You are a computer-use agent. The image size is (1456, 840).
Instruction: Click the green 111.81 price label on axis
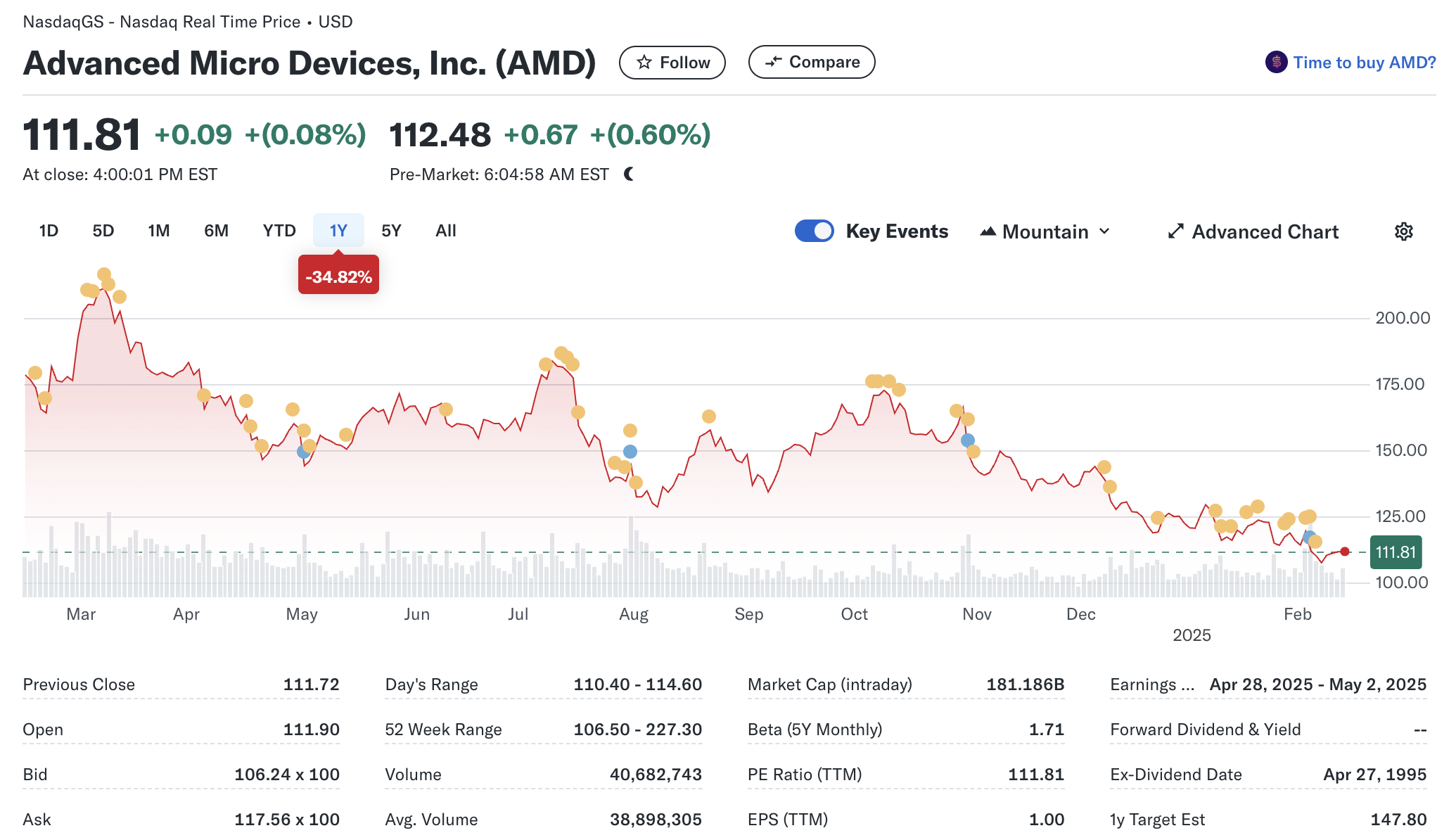[1396, 552]
